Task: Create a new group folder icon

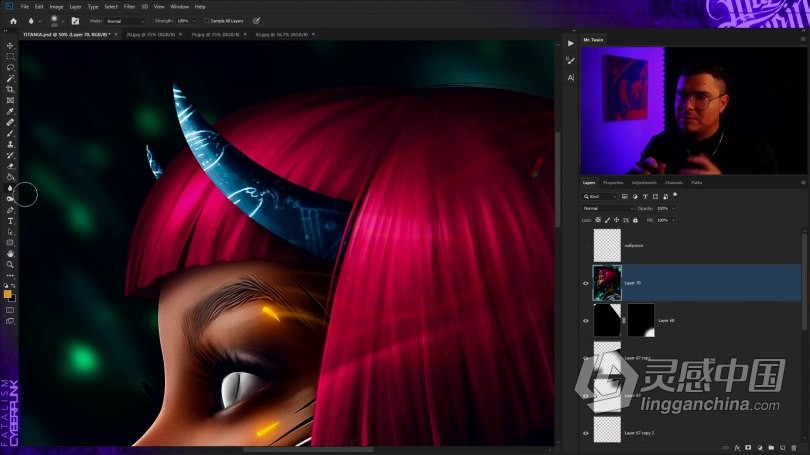Action: point(771,448)
